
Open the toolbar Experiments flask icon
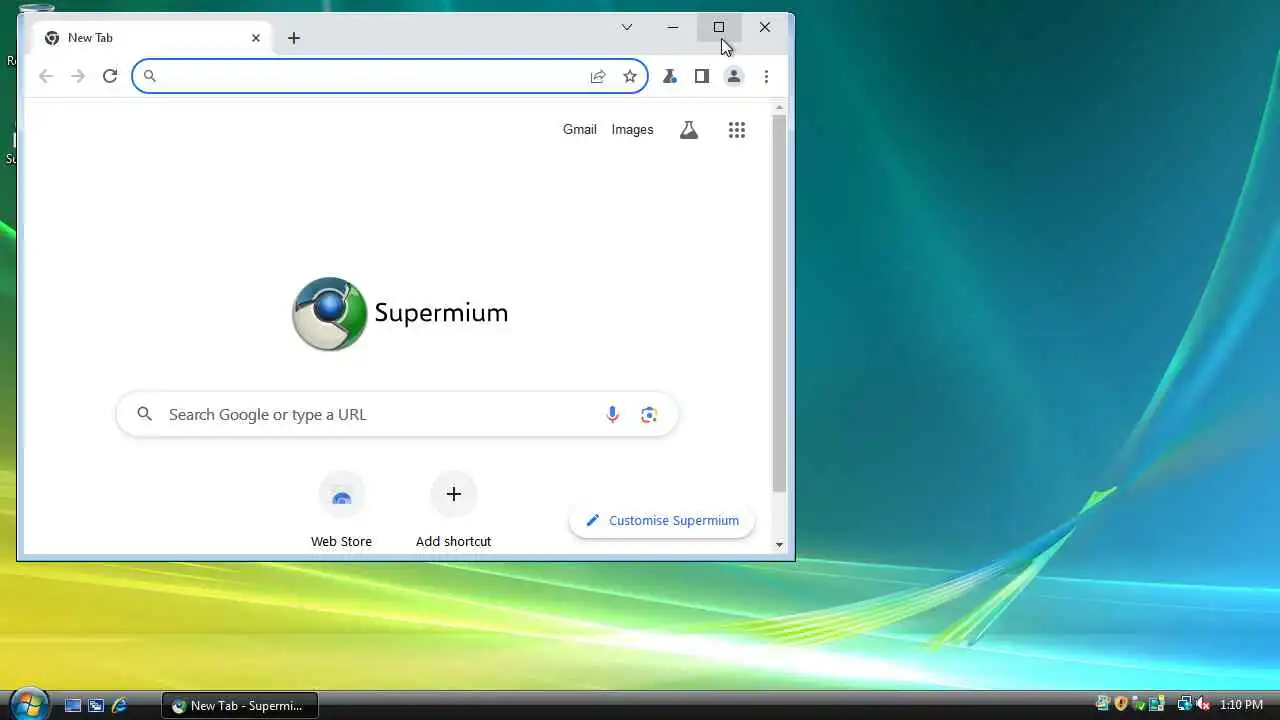670,76
